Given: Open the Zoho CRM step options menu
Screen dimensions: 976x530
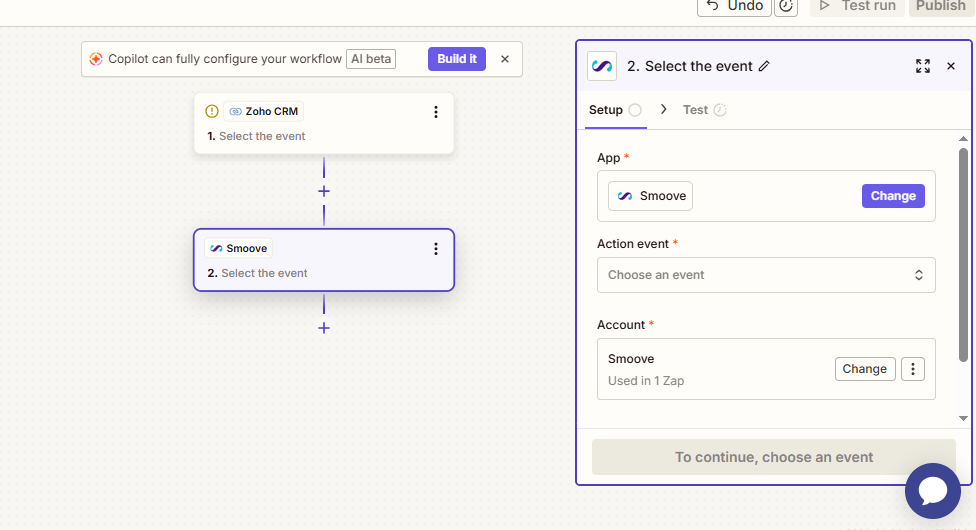Looking at the screenshot, I should point(435,112).
